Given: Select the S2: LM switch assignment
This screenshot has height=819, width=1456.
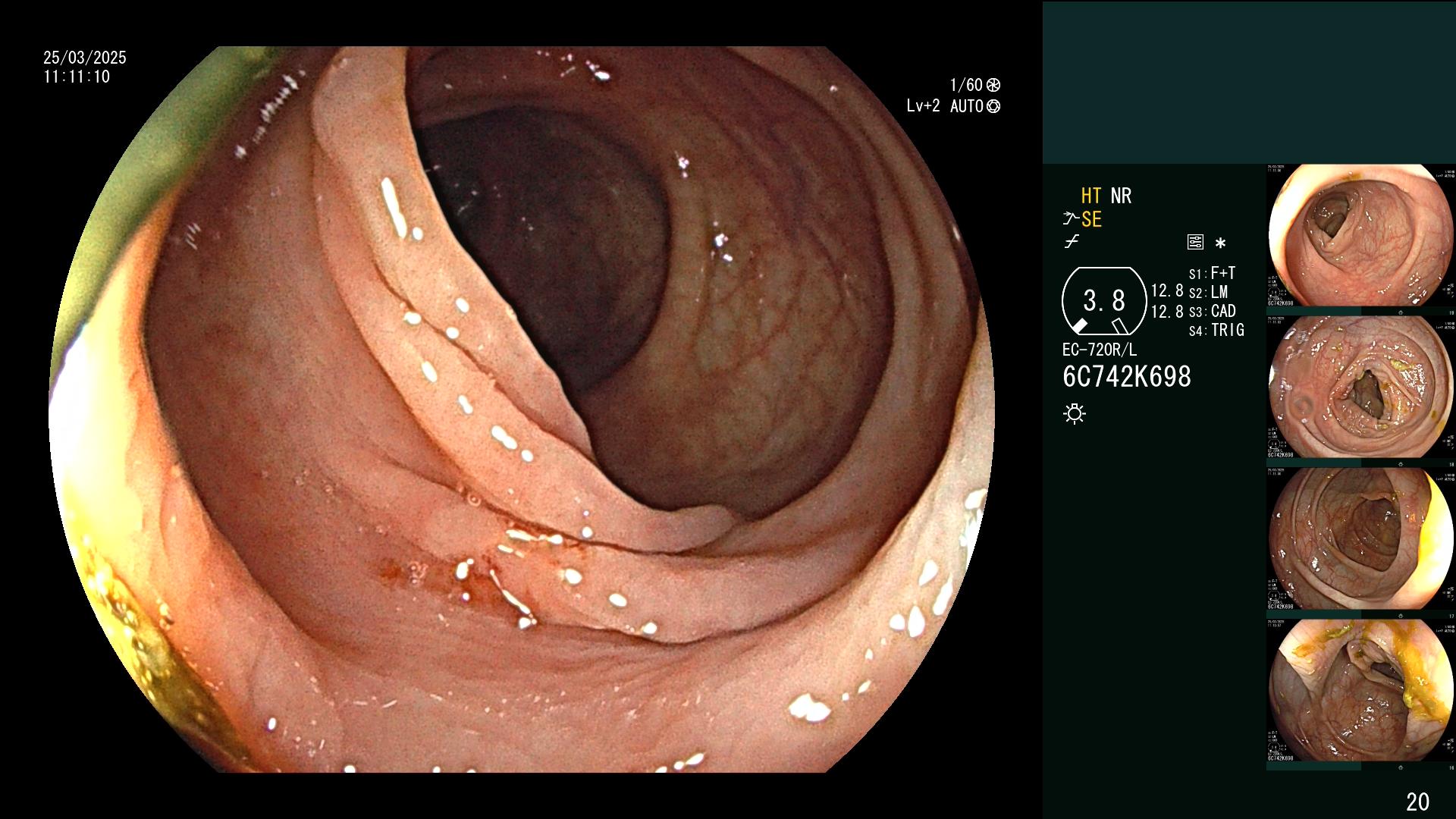Looking at the screenshot, I should tap(1208, 292).
